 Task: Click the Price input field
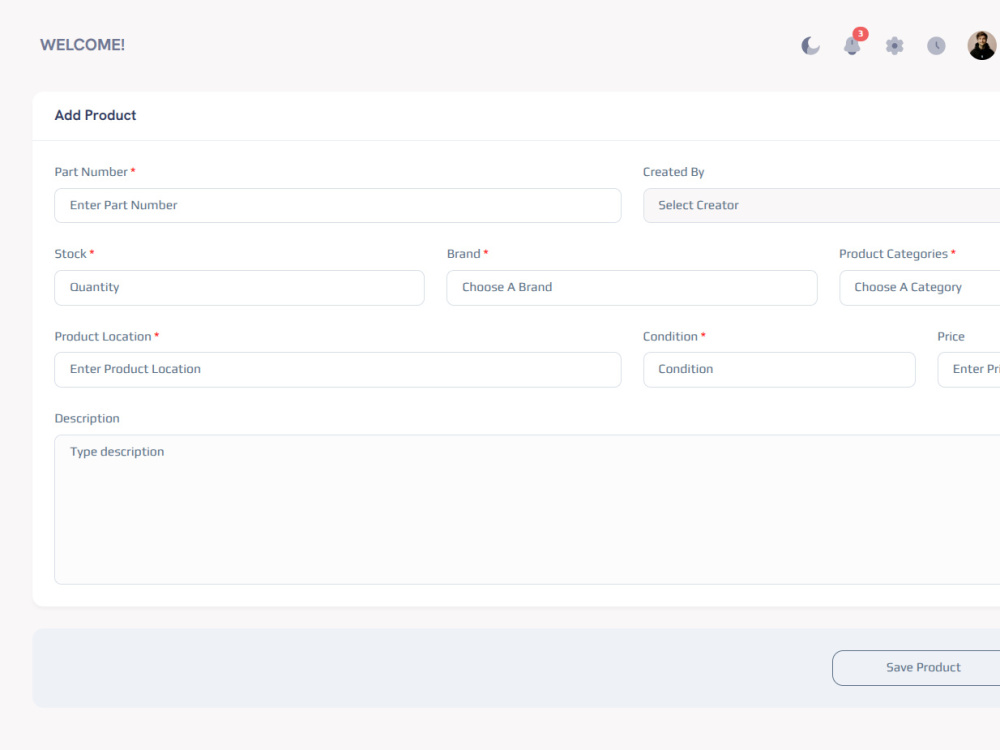[x=969, y=370]
